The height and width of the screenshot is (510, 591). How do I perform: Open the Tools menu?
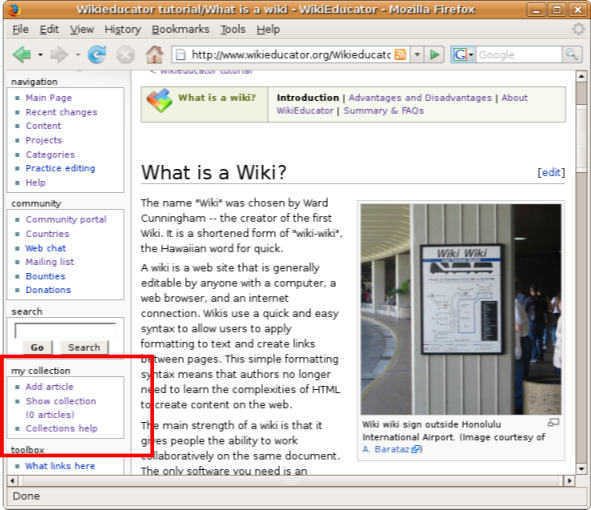pyautogui.click(x=233, y=29)
